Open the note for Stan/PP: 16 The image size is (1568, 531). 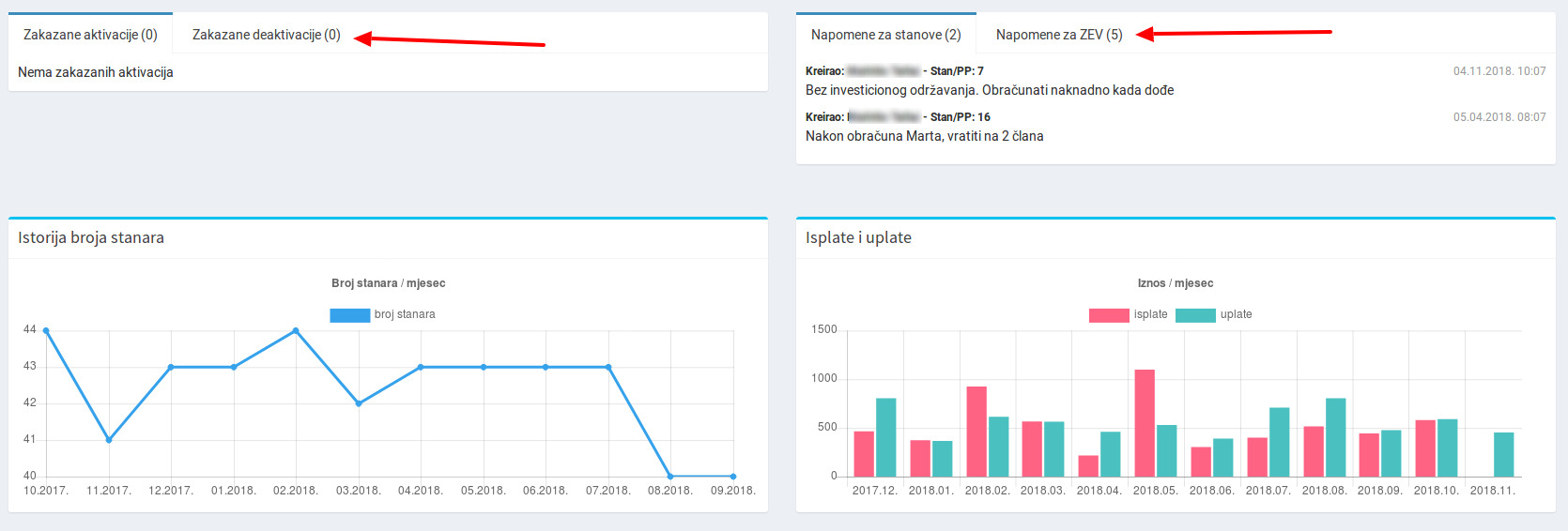pos(924,136)
